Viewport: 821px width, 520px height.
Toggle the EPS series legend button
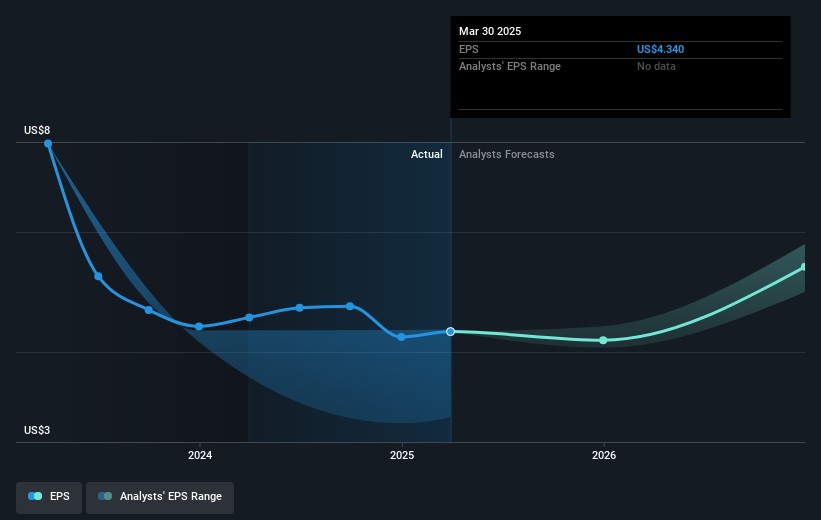(x=50, y=497)
